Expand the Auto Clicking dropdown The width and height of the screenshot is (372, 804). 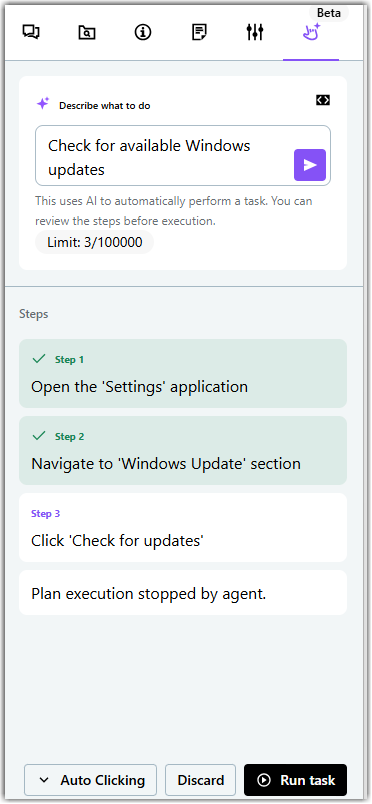click(90, 780)
